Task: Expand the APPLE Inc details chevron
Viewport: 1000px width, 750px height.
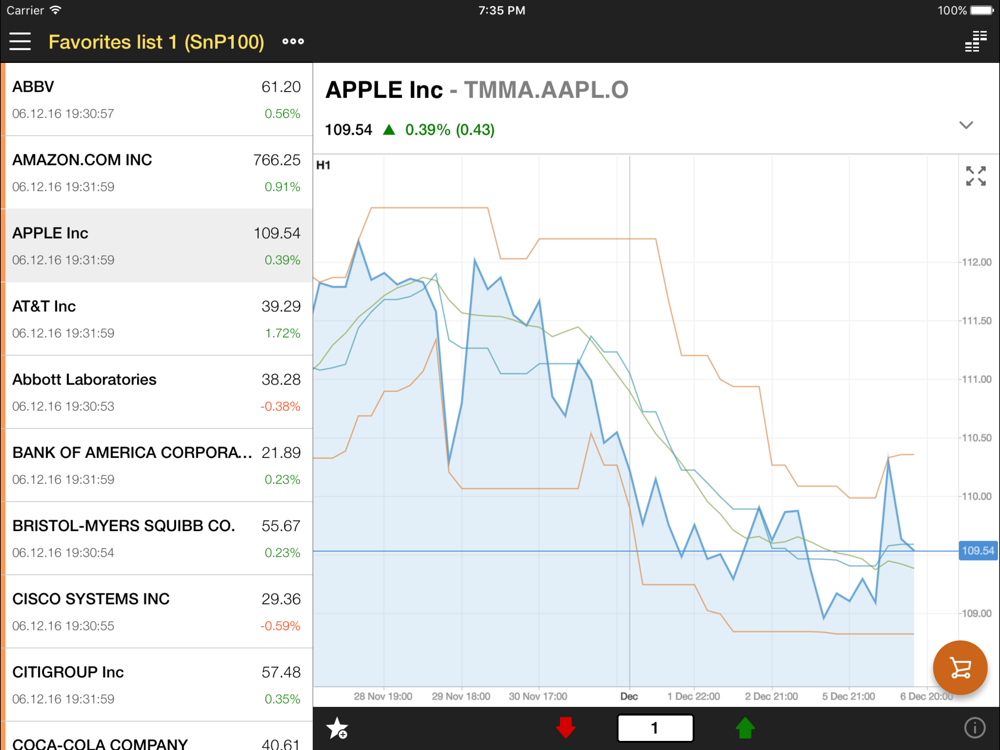Action: pos(966,125)
